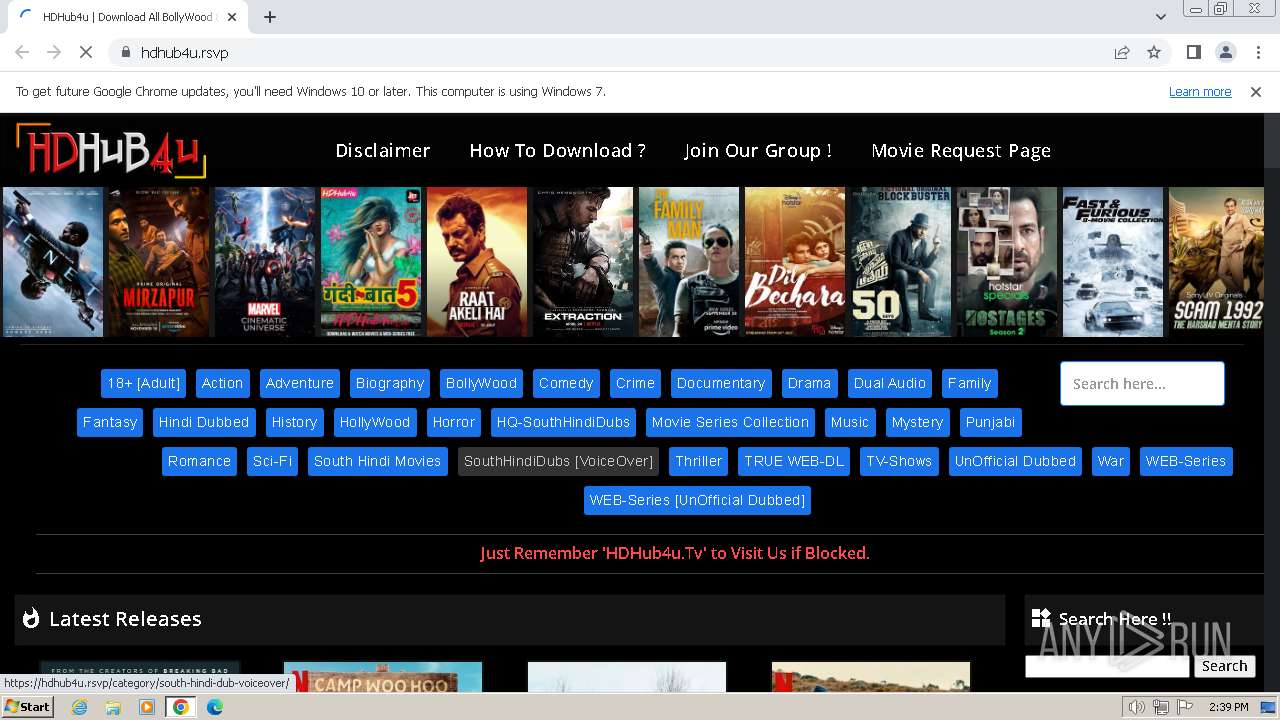Select South Hindi Movies category
This screenshot has width=1280, height=720.
pyautogui.click(x=377, y=461)
